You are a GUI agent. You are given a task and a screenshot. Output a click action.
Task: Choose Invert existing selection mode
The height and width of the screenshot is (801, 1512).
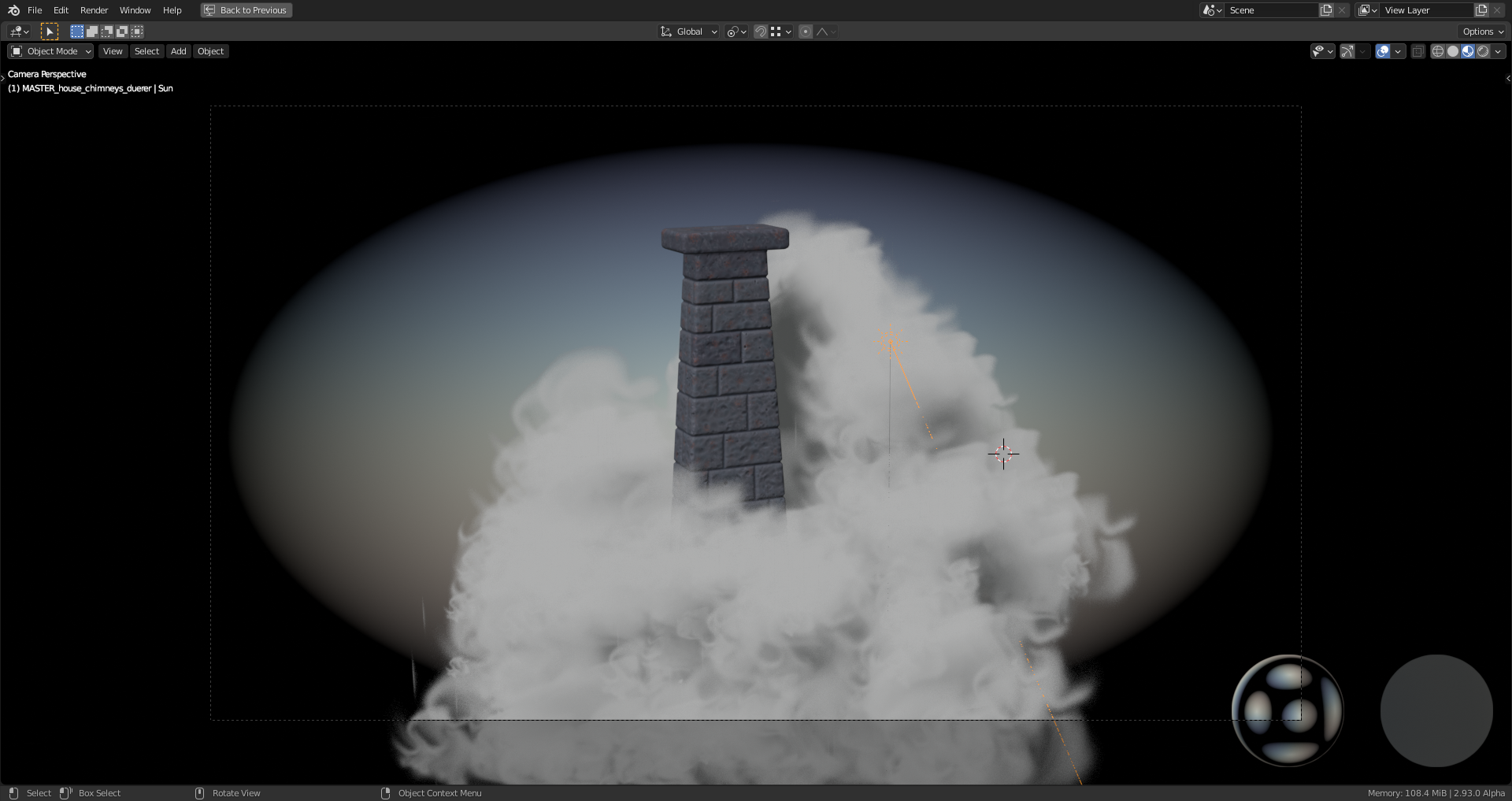(x=122, y=32)
